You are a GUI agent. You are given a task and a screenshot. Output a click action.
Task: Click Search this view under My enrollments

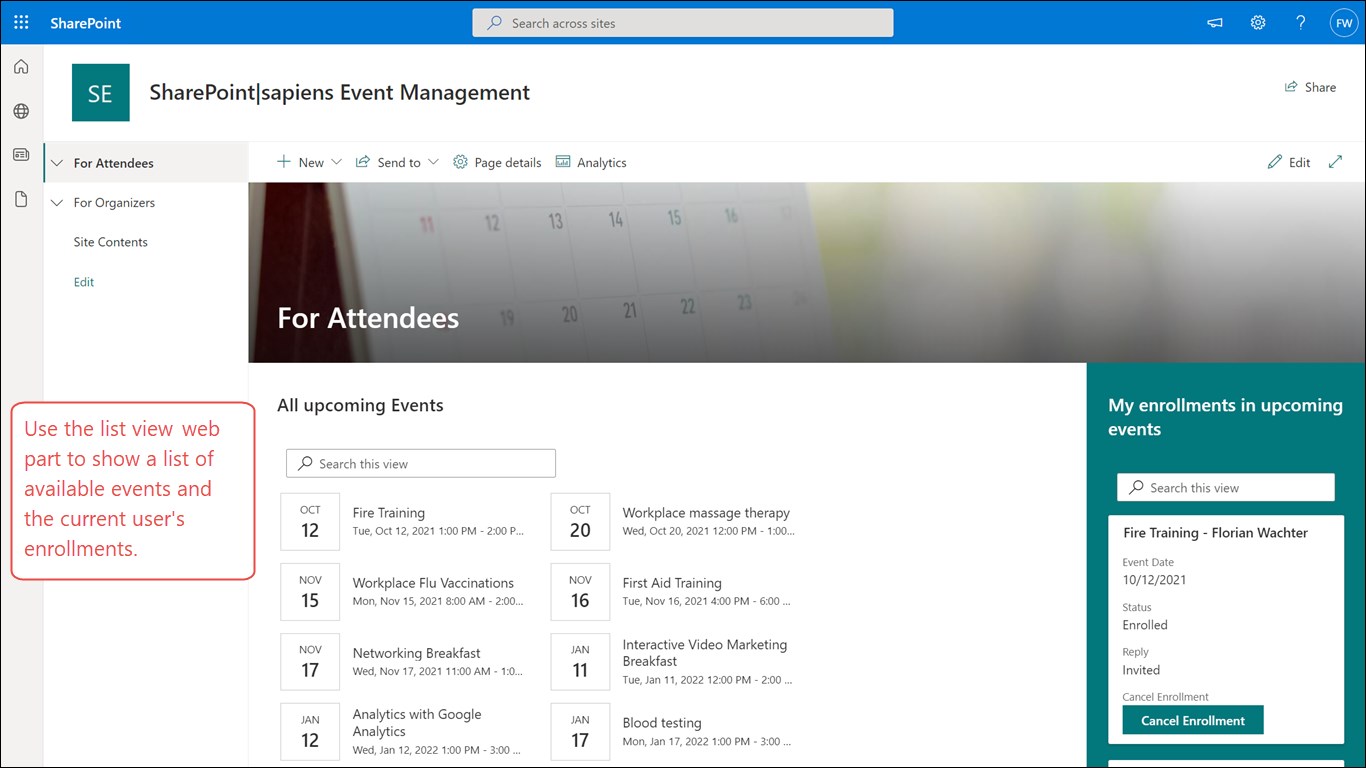[x=1226, y=487]
